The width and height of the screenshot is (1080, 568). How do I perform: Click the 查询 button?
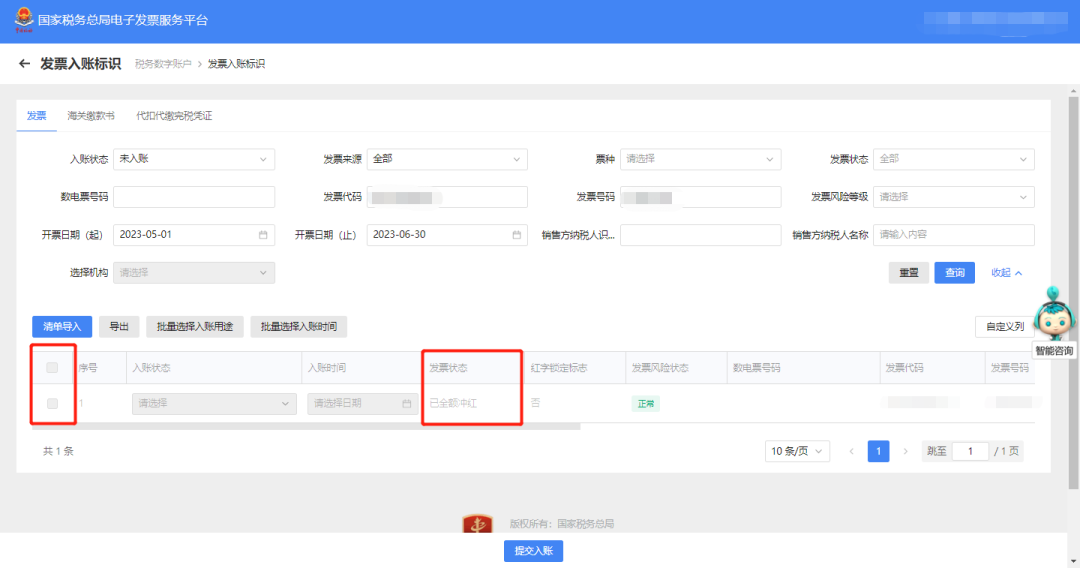pos(954,273)
